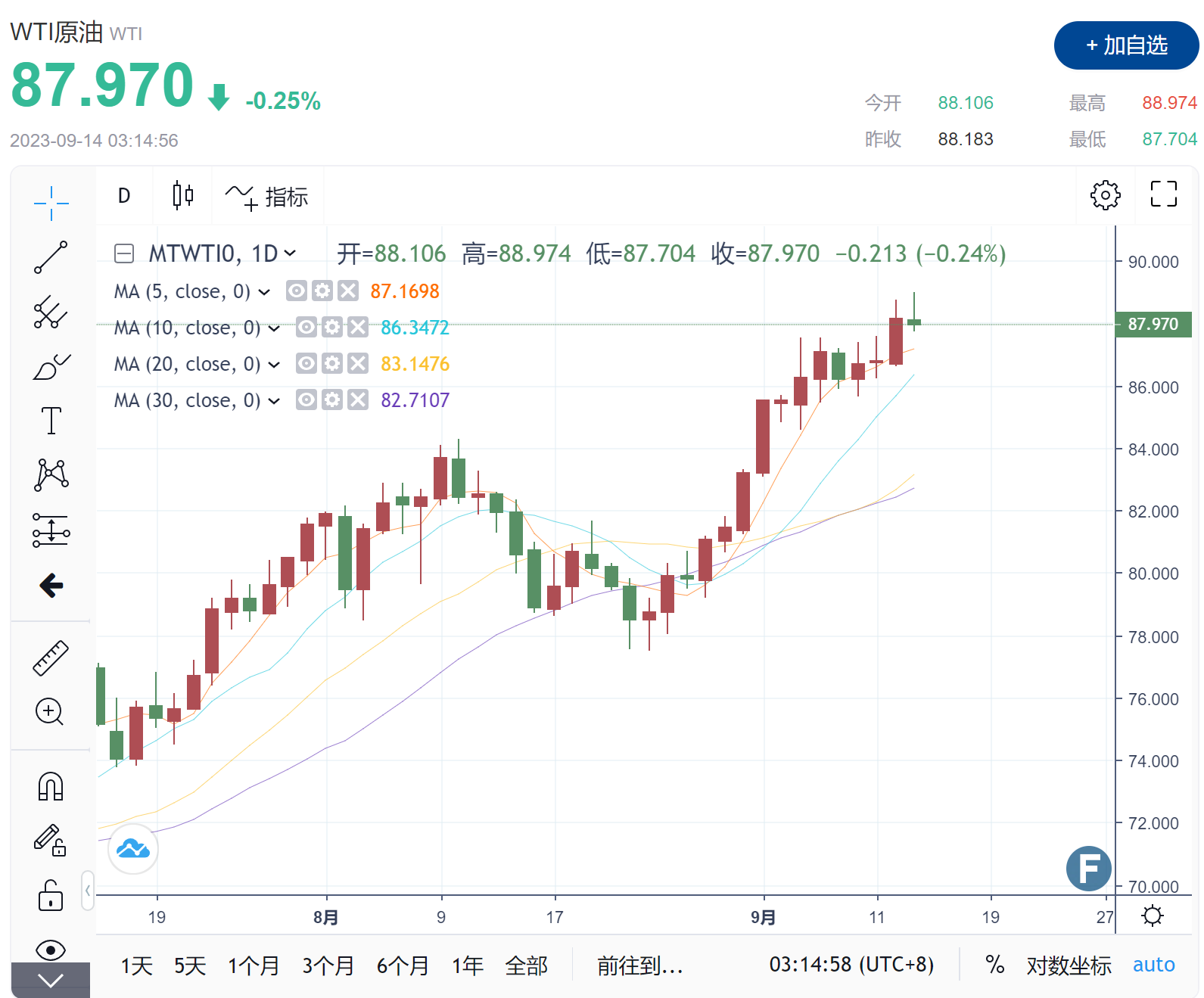Select the 1年 time range
Screen dimensions: 1204x998
pyautogui.click(x=468, y=965)
